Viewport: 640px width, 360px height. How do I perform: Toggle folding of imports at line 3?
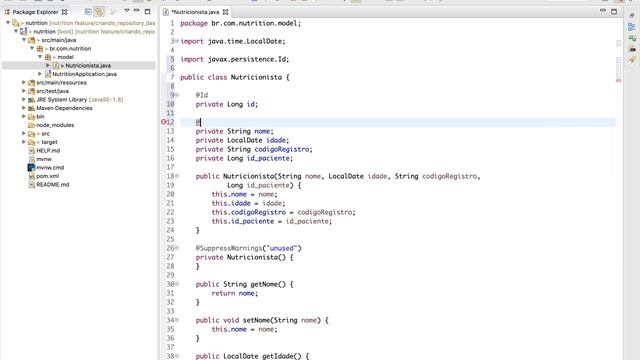[x=177, y=41]
